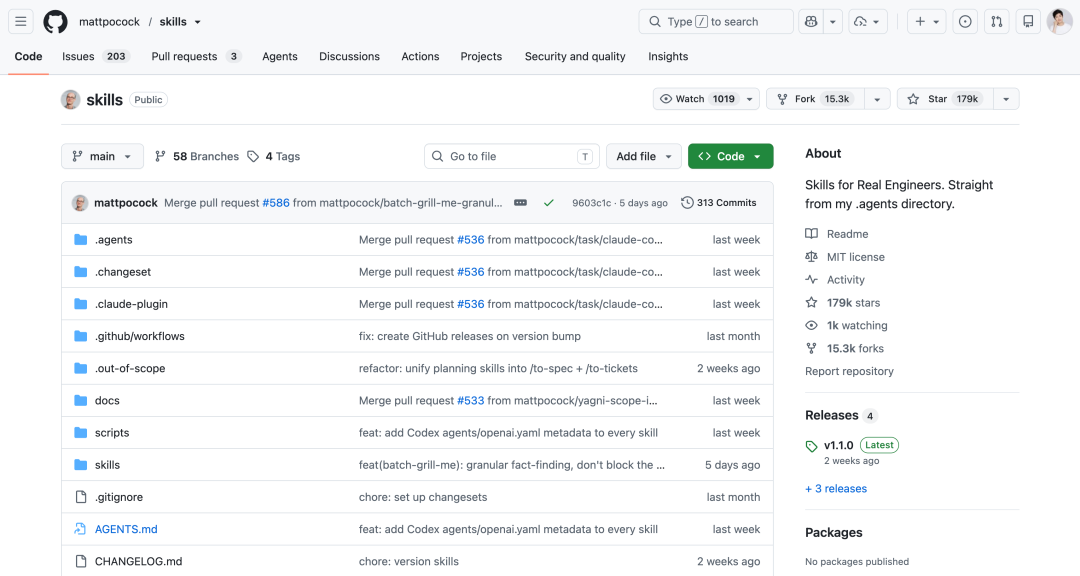Open the issues inbox icon in header
This screenshot has height=576, width=1080.
pos(965,21)
